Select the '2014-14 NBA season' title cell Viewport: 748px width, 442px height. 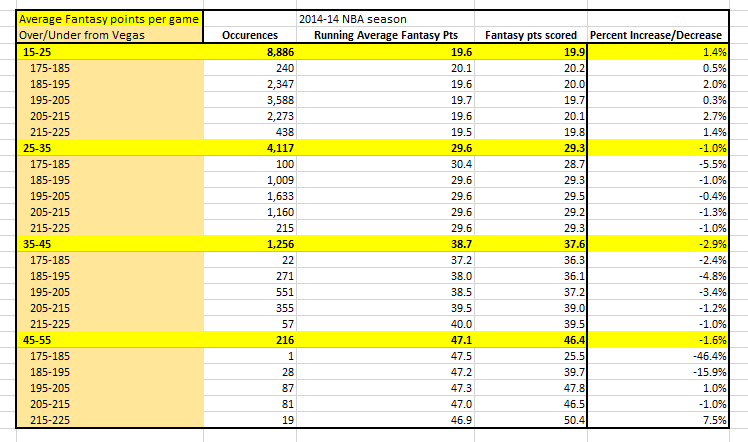(353, 19)
